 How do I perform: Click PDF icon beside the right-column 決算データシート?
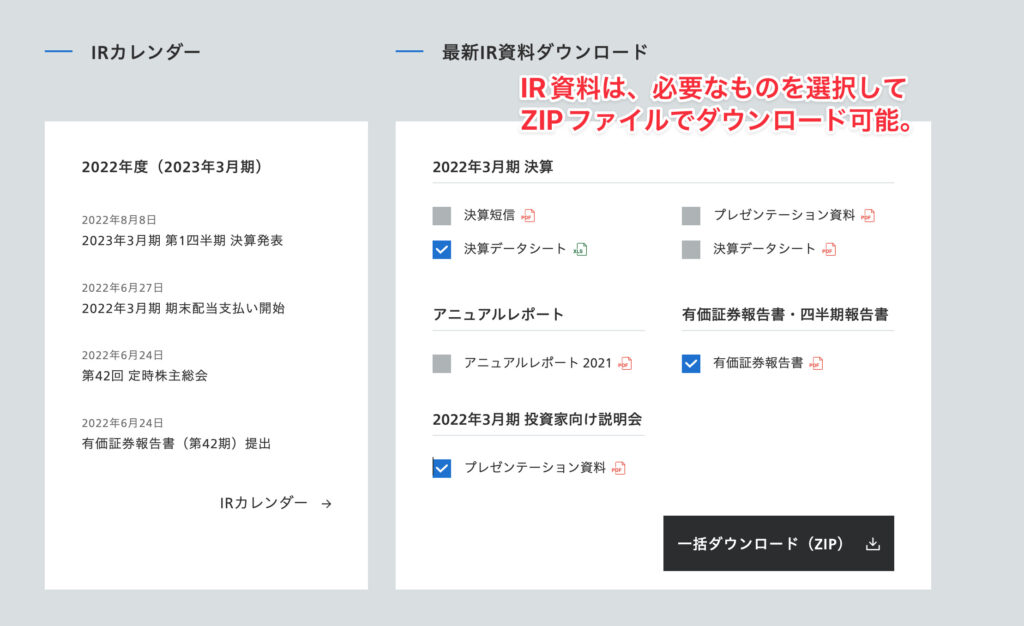(x=829, y=250)
